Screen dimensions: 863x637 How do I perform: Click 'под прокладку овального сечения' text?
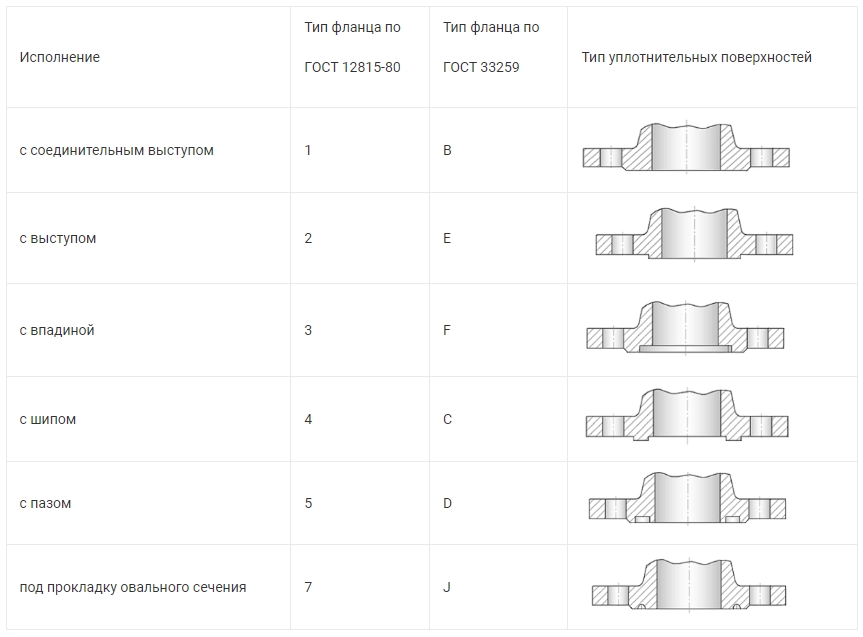coord(133,587)
